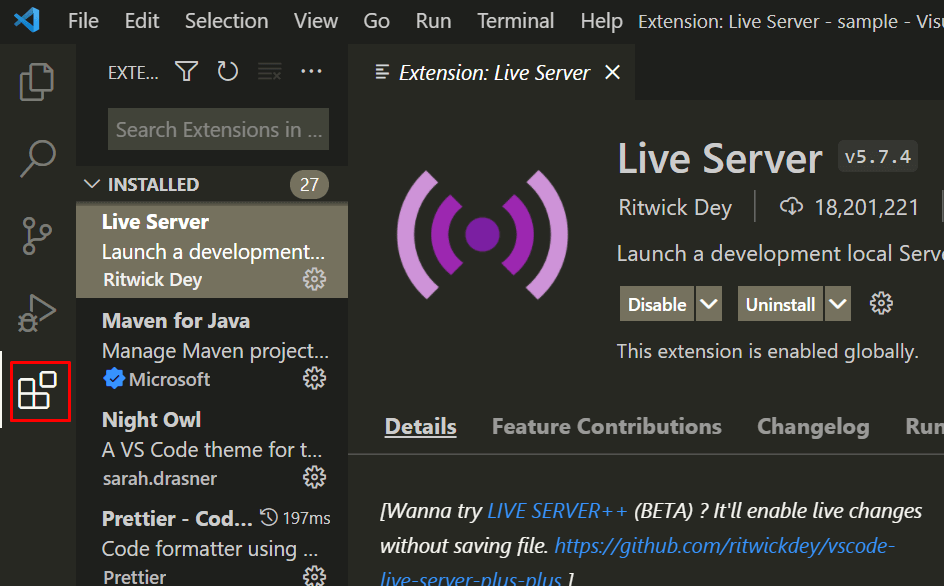The width and height of the screenshot is (944, 586).
Task: Switch to the Details tab
Action: tap(420, 426)
